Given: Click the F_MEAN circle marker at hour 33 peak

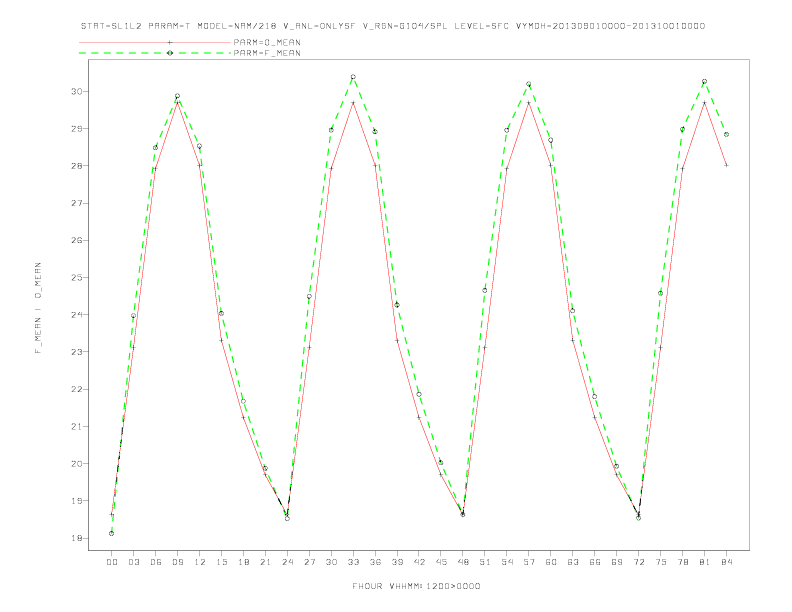Looking at the screenshot, I should coord(353,77).
